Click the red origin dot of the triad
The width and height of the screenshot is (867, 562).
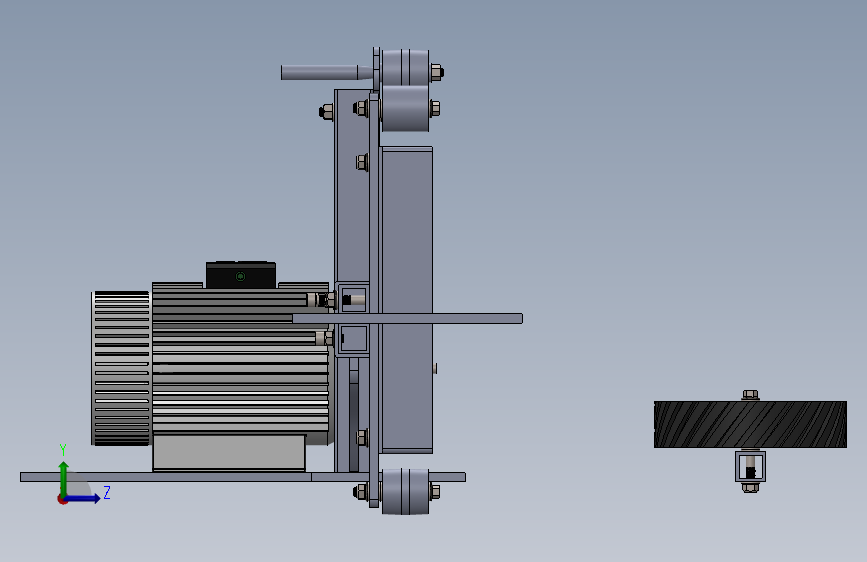62,499
